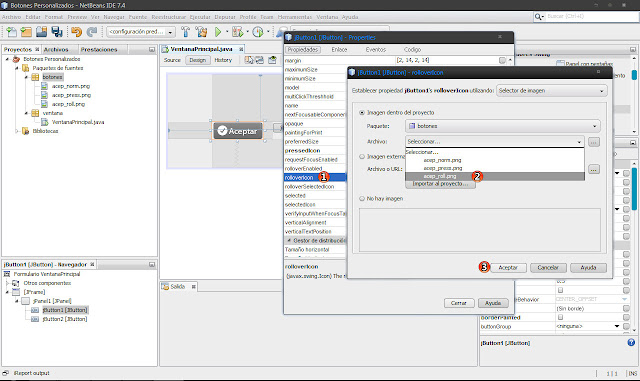The height and width of the screenshot is (381, 640).
Task: Select 'Imagen externa' radio button
Action: tap(362, 156)
